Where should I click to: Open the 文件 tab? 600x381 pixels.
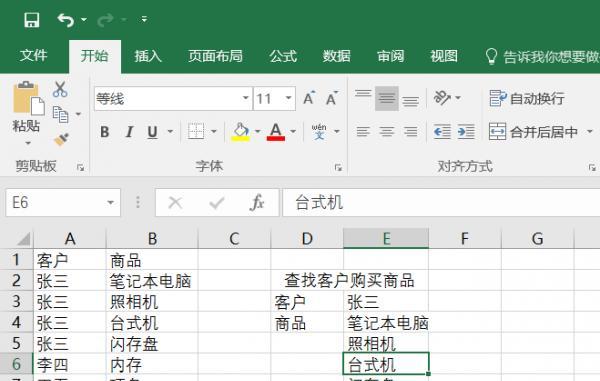(x=33, y=56)
